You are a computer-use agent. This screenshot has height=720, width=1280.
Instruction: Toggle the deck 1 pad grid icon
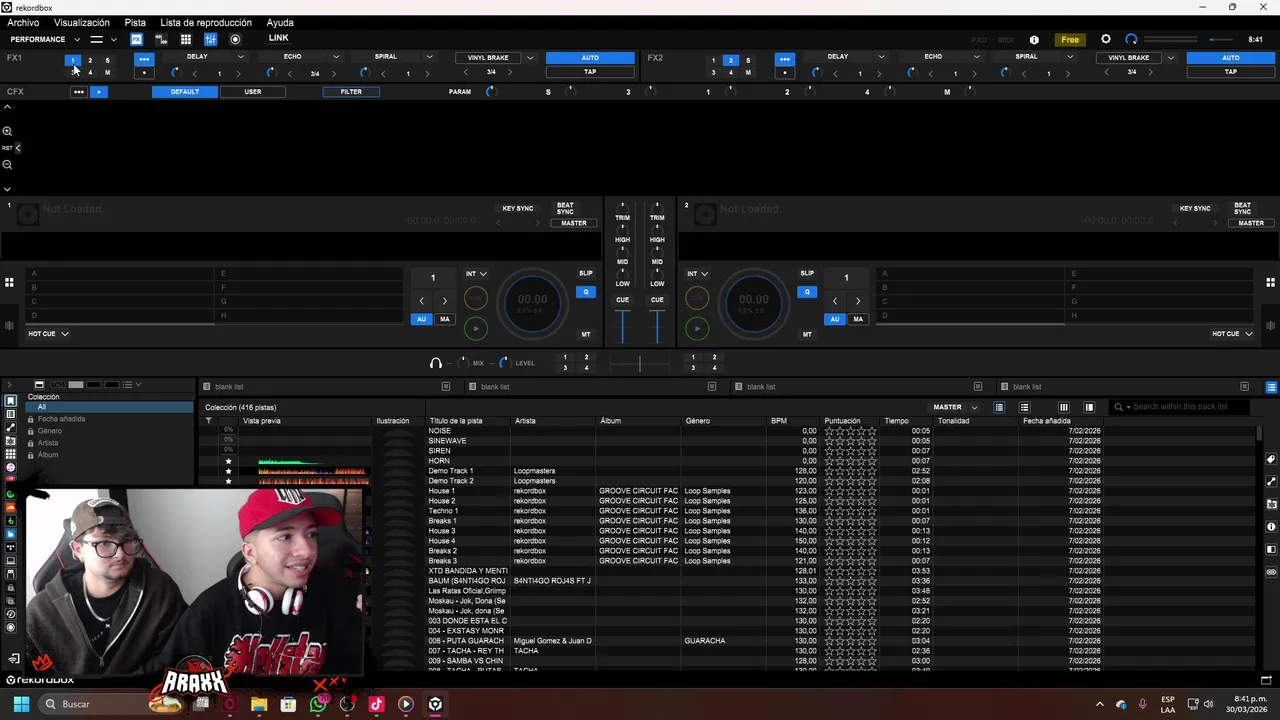click(9, 283)
